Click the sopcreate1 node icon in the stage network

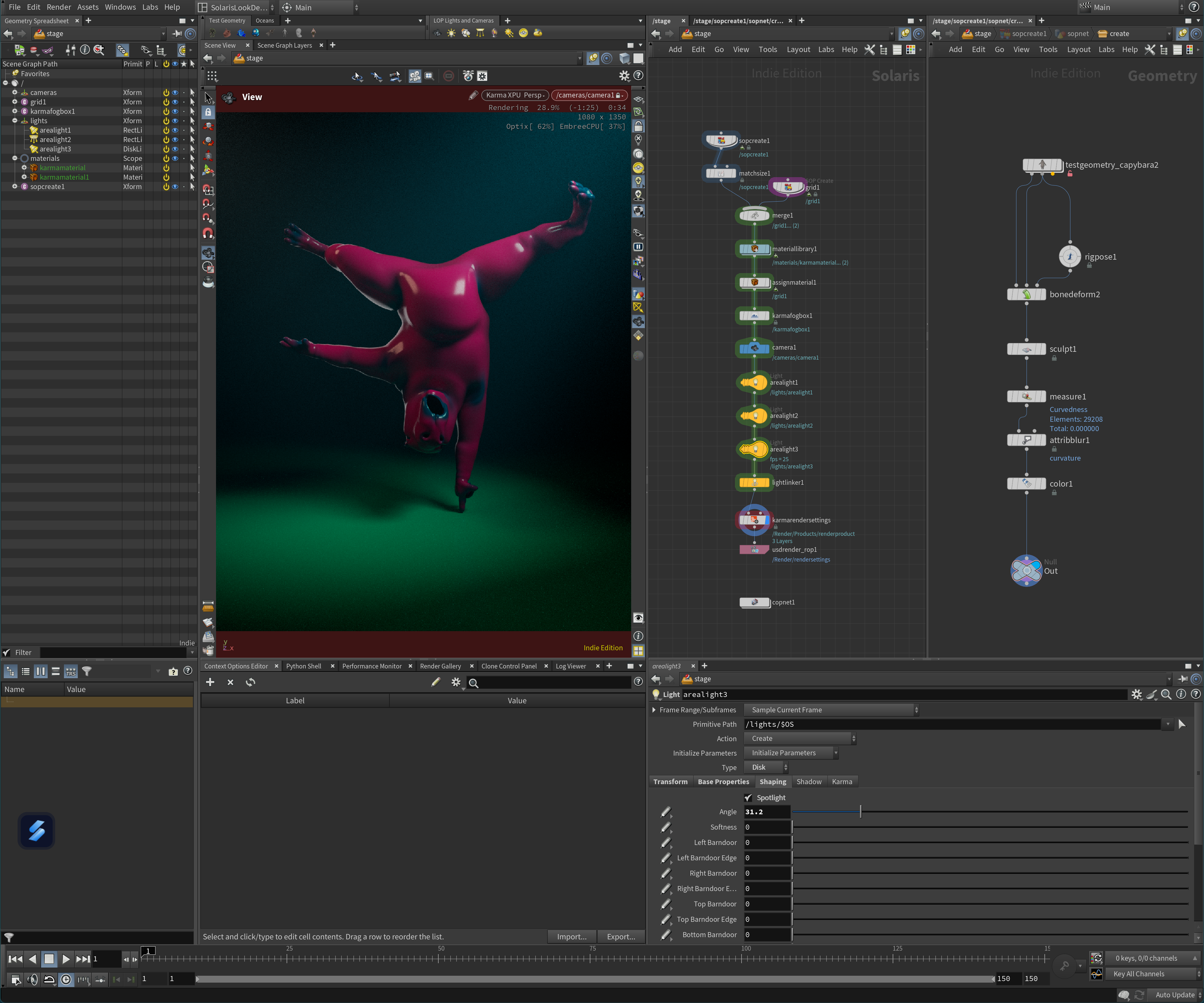(x=721, y=140)
